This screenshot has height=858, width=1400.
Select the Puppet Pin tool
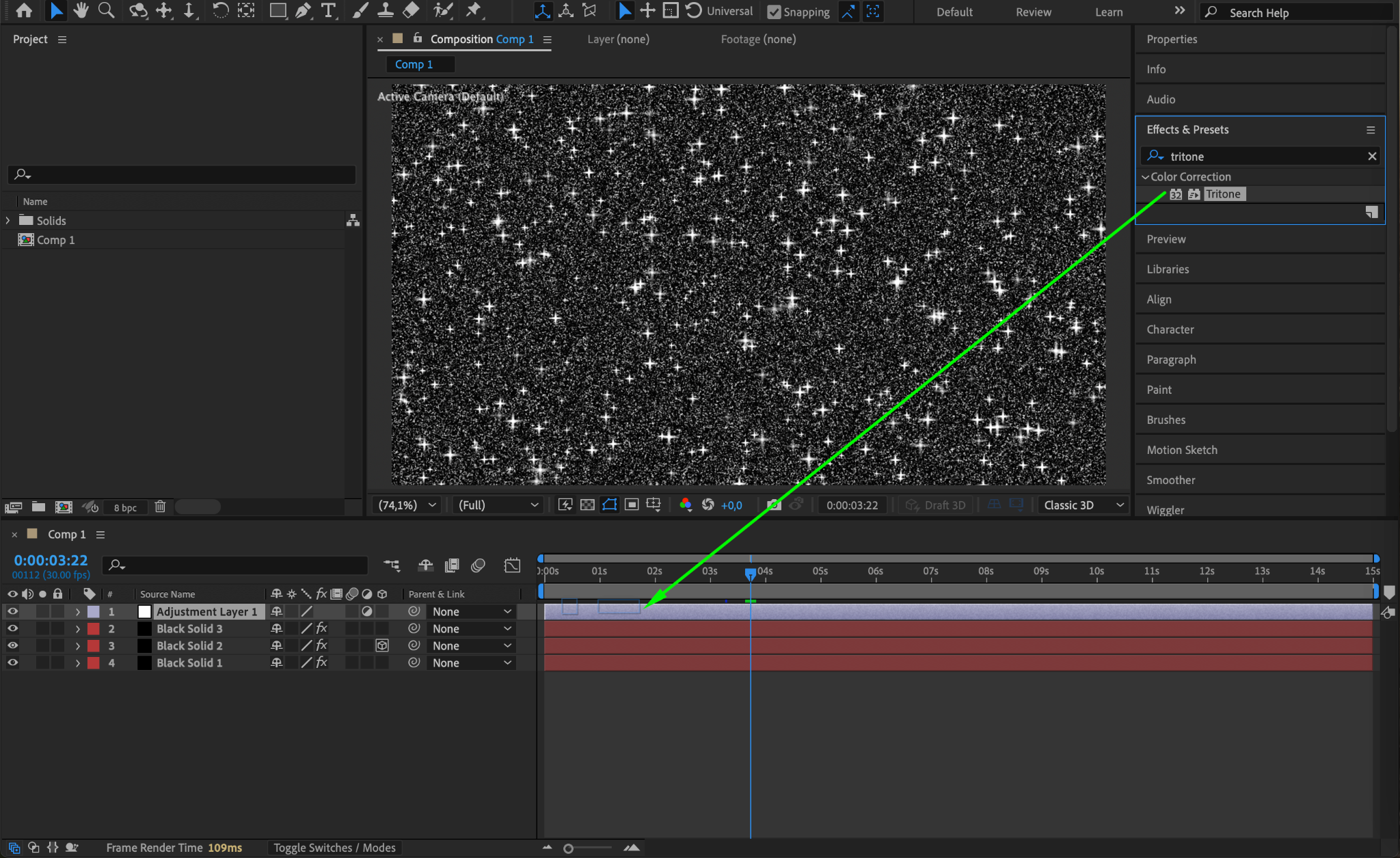tap(473, 11)
